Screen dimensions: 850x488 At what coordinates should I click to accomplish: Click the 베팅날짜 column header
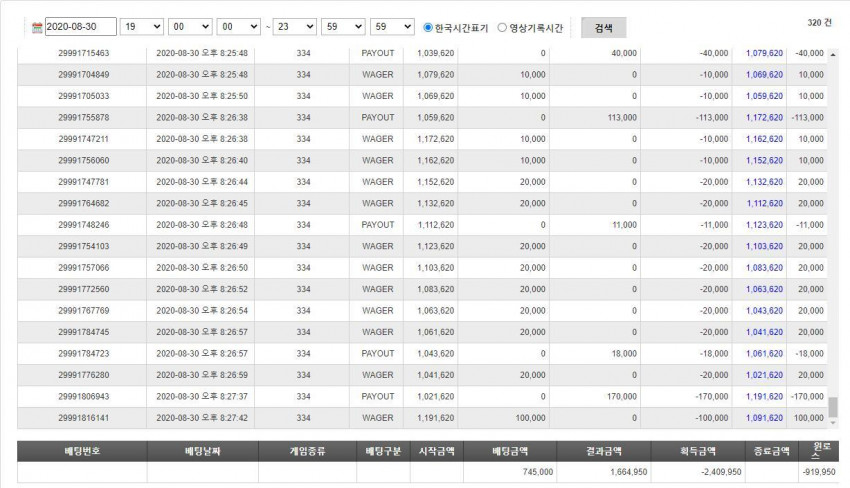pos(203,451)
